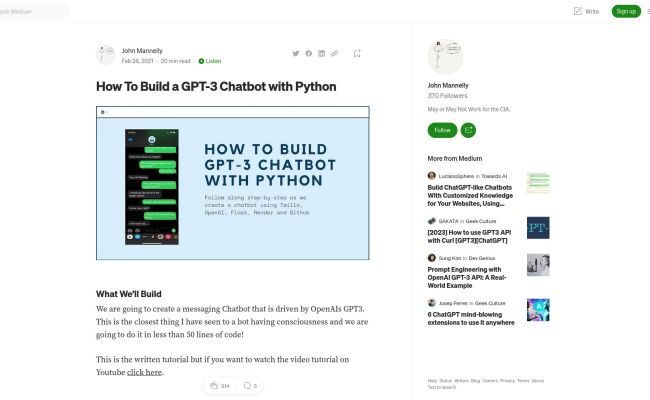Screen dimensions: 650x400
Task: Open thumbnail for Prompt Engineering article
Action: tap(538, 265)
